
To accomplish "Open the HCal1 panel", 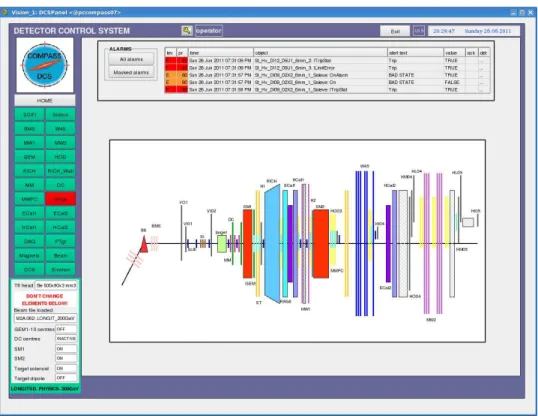I will pyautogui.click(x=30, y=227).
